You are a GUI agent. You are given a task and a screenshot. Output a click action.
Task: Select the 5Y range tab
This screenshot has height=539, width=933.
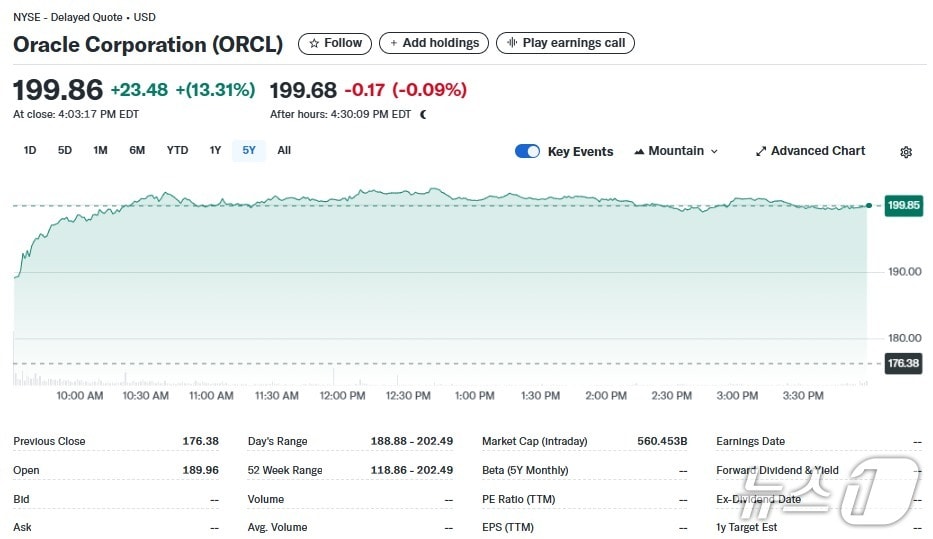pyautogui.click(x=249, y=150)
